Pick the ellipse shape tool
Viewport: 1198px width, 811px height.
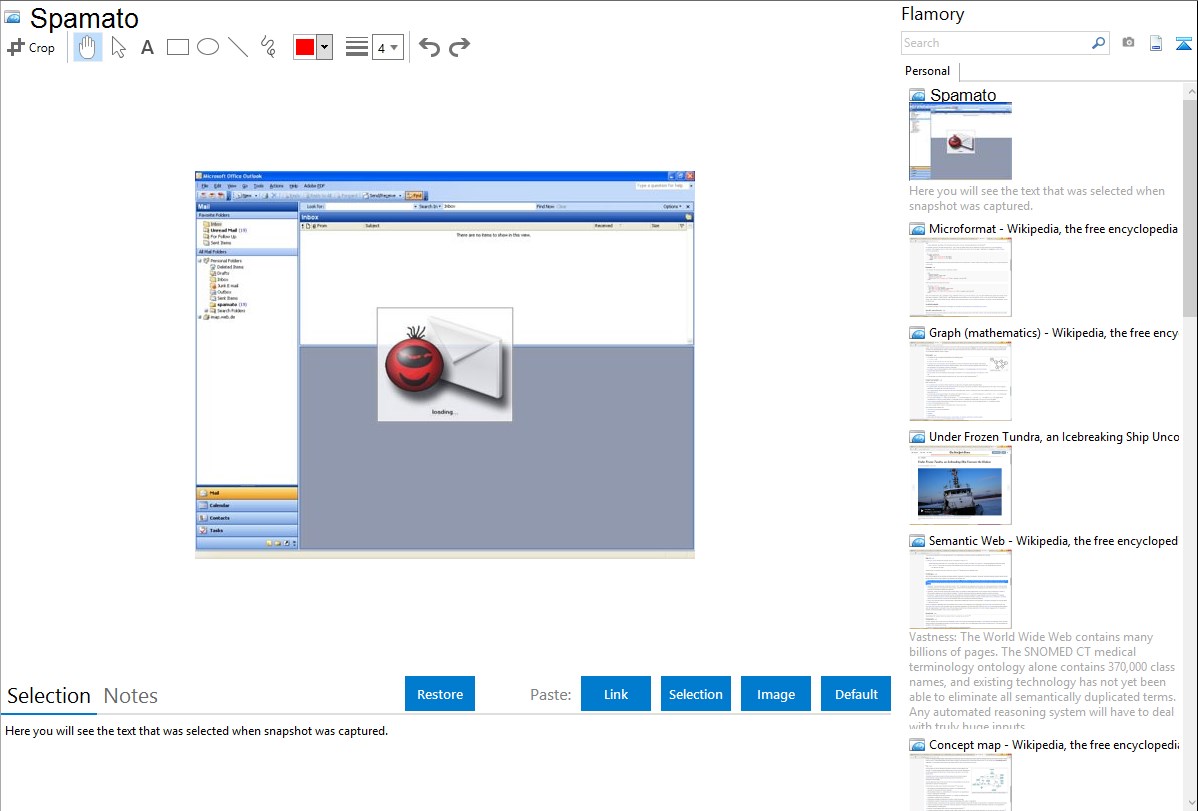tap(208, 47)
